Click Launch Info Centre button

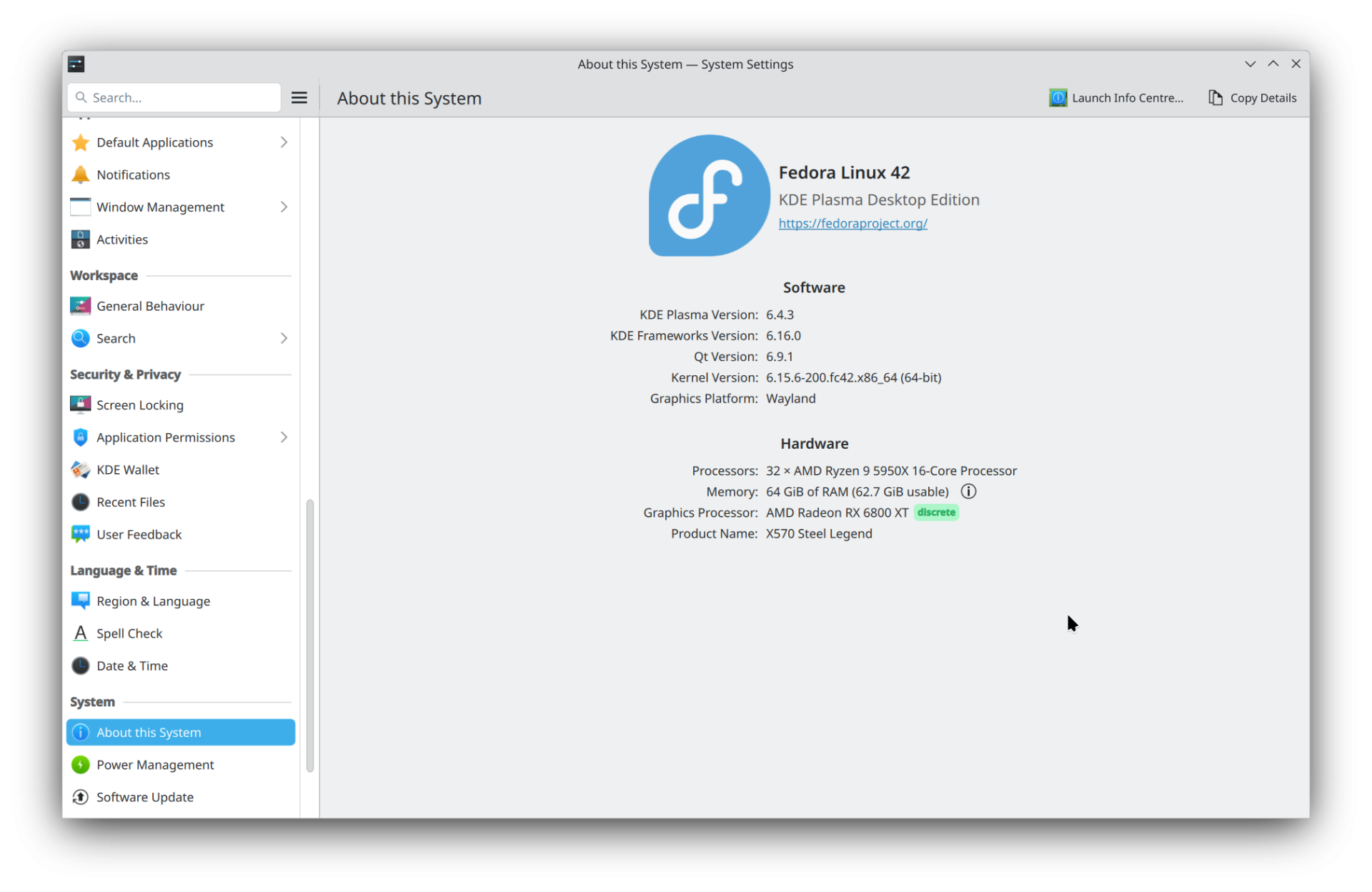click(1115, 98)
